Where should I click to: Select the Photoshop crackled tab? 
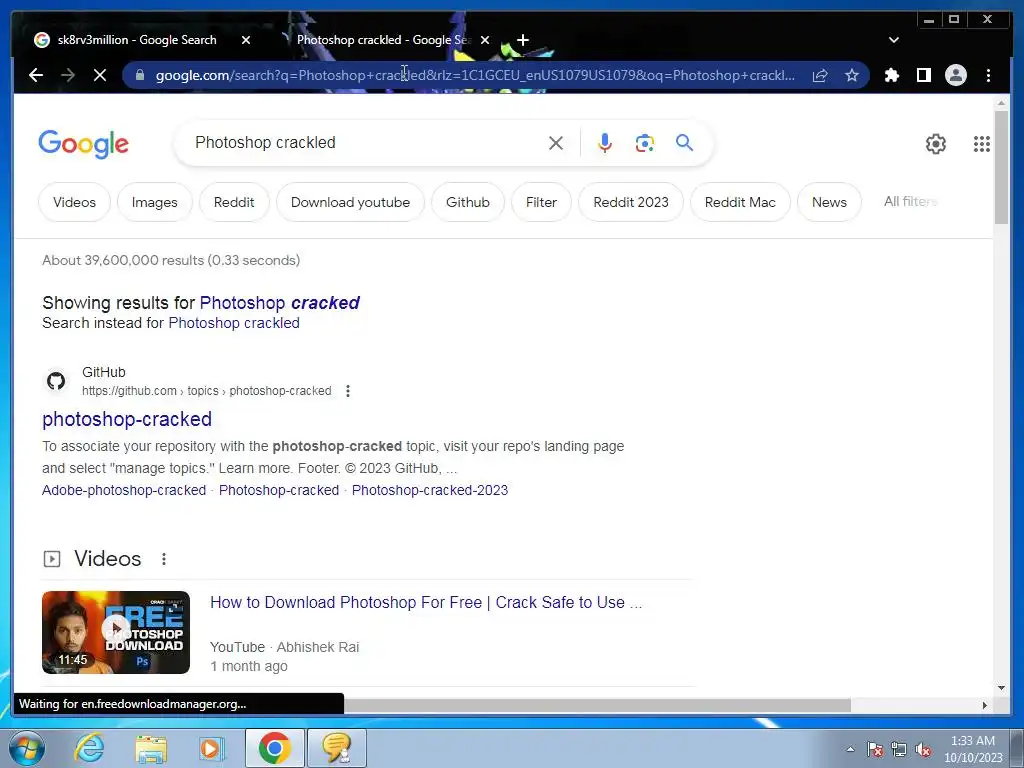(x=382, y=40)
